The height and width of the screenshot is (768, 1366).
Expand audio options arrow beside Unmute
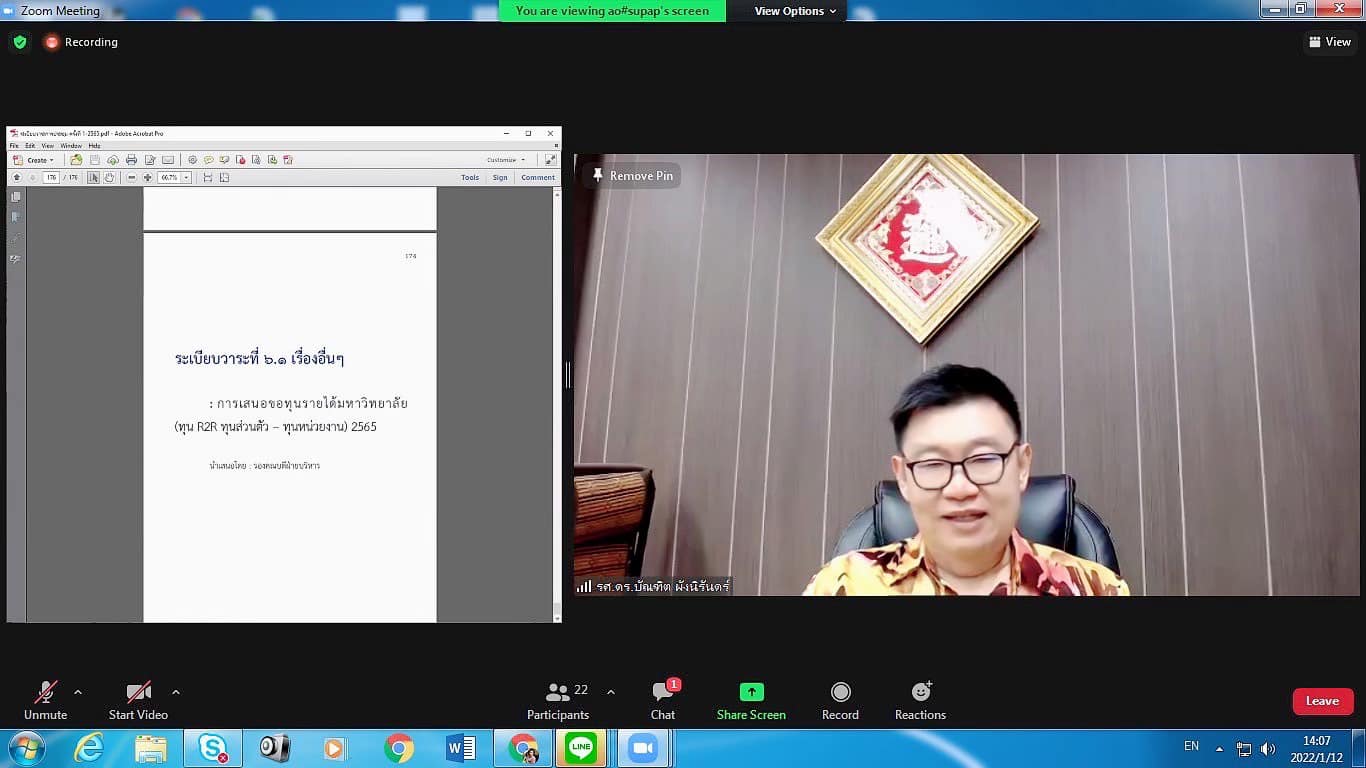pos(78,692)
